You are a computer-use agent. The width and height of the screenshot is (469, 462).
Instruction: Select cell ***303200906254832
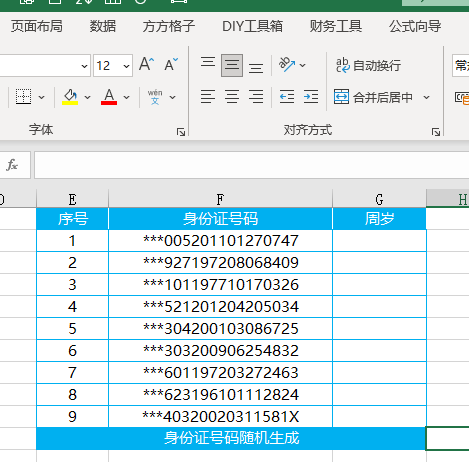220,351
